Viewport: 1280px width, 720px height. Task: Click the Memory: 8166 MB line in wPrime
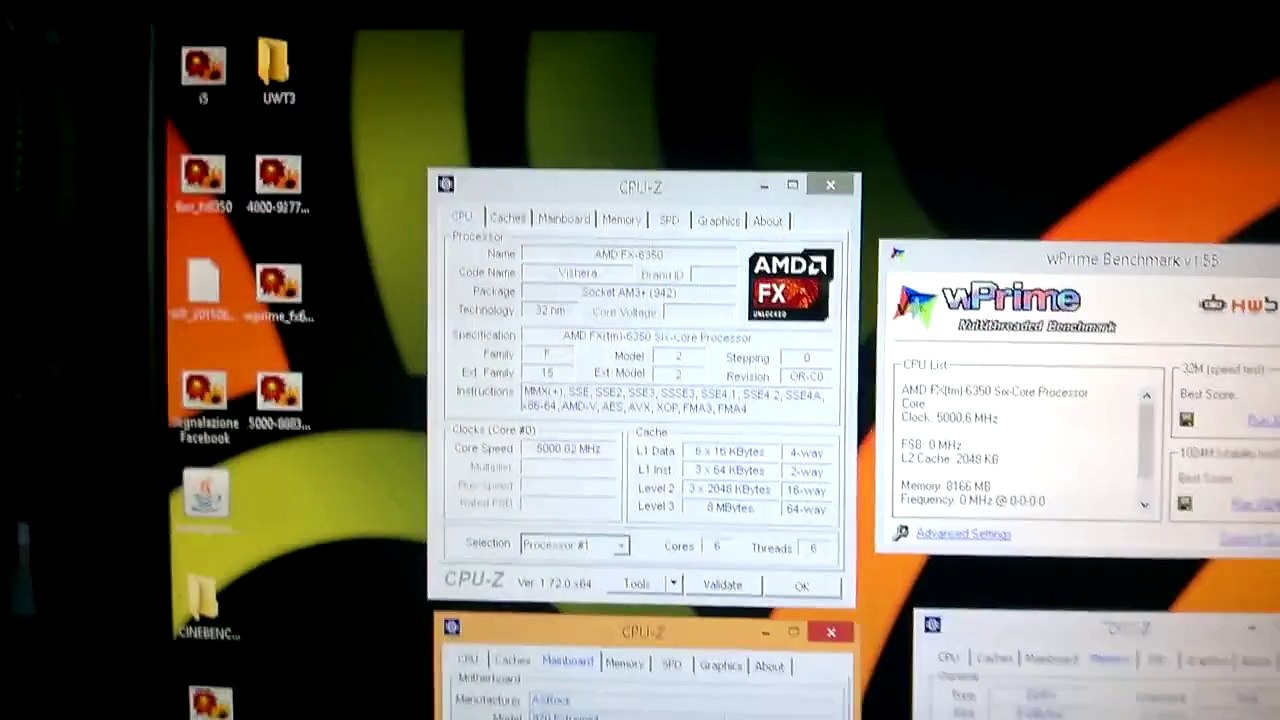[946, 486]
